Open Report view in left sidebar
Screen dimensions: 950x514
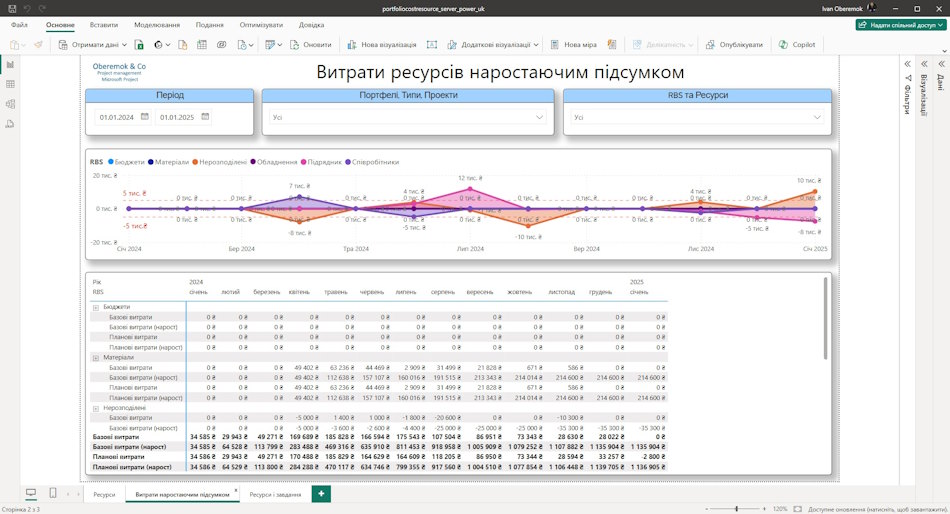10,64
